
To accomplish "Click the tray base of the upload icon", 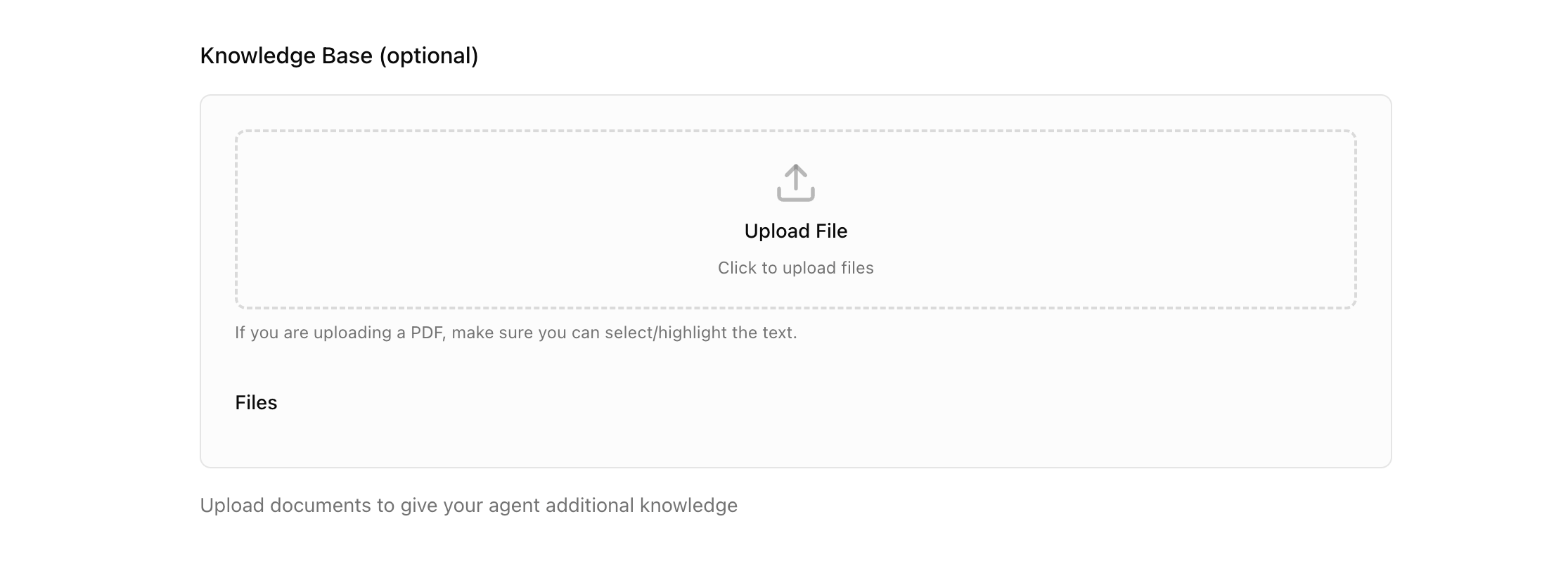I will point(795,198).
